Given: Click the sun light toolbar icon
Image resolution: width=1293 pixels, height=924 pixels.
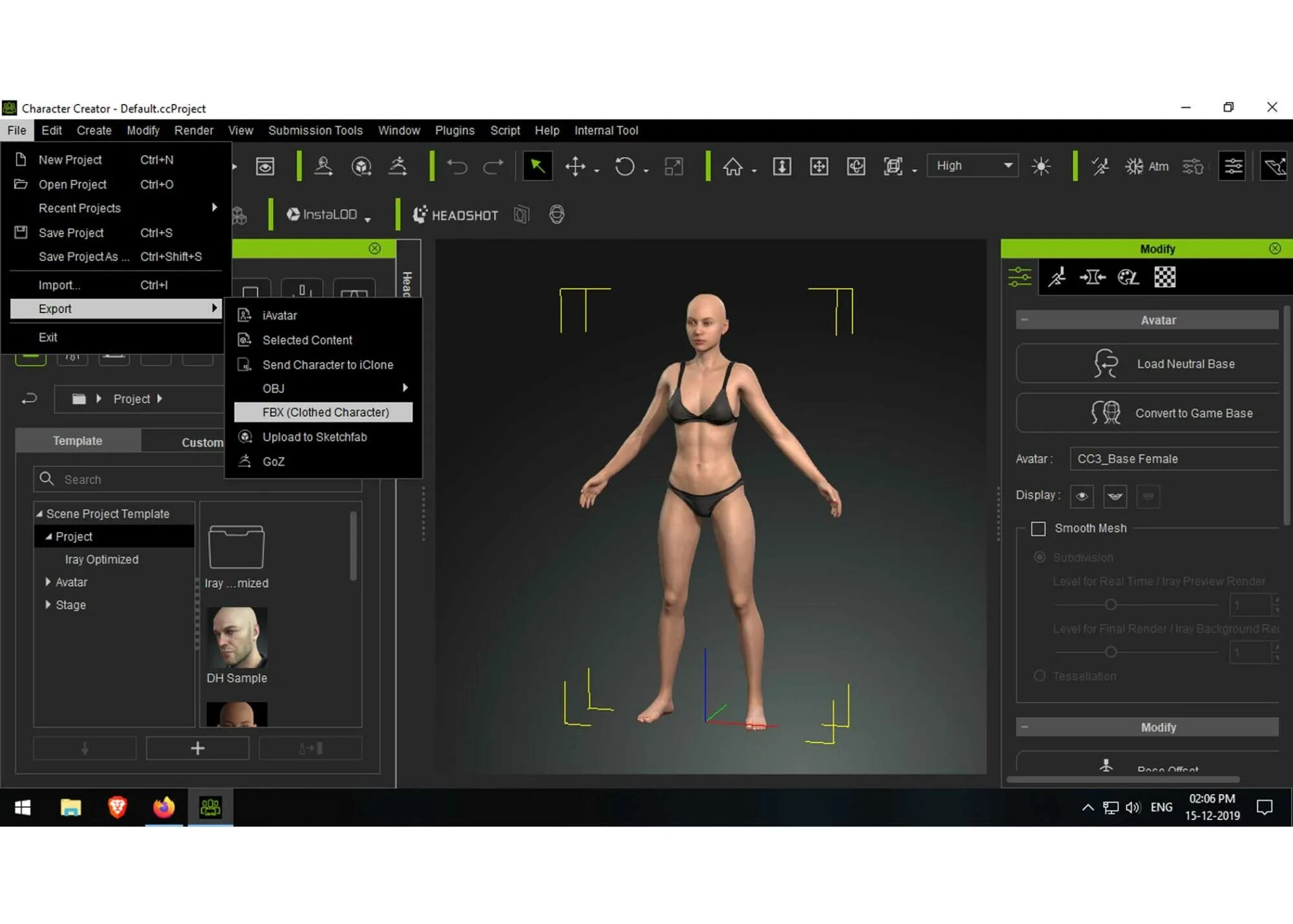Looking at the screenshot, I should click(1041, 167).
